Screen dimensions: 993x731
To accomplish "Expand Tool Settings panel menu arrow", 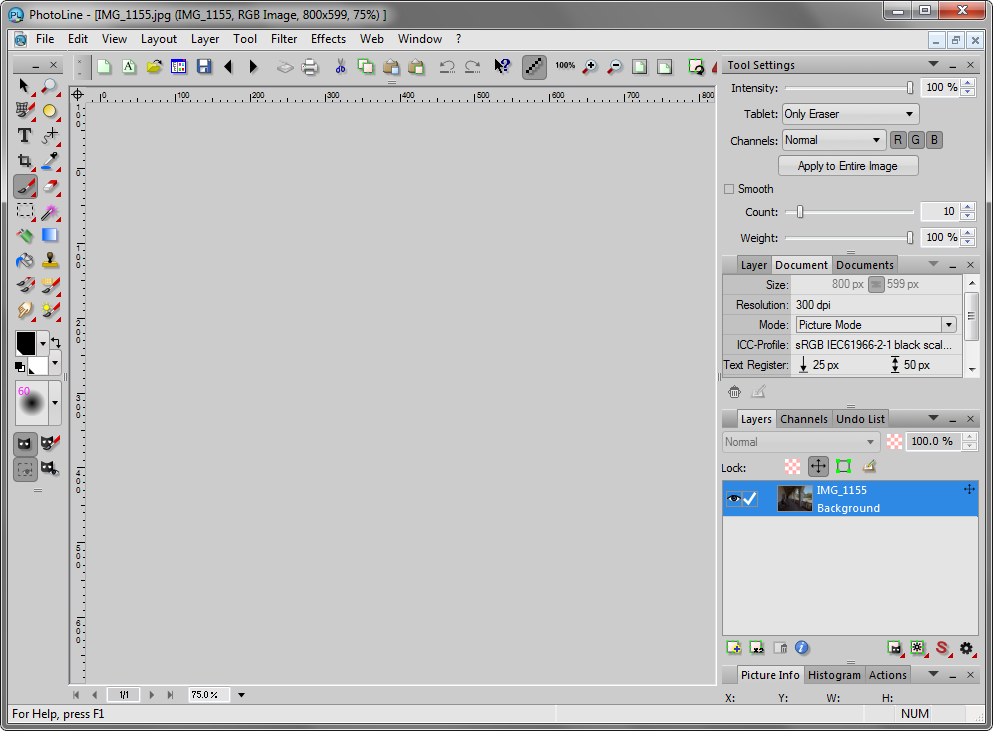I will click(933, 64).
